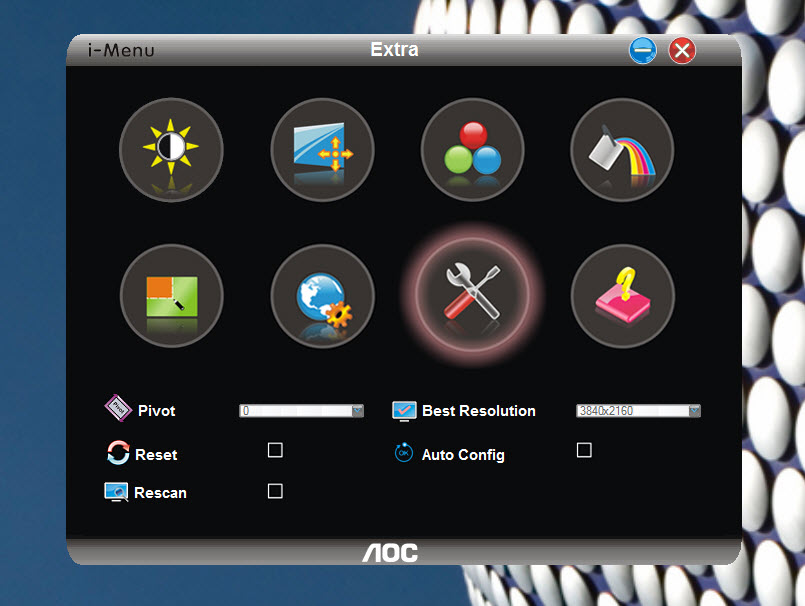
Task: Click the Rescan label text
Action: 160,493
